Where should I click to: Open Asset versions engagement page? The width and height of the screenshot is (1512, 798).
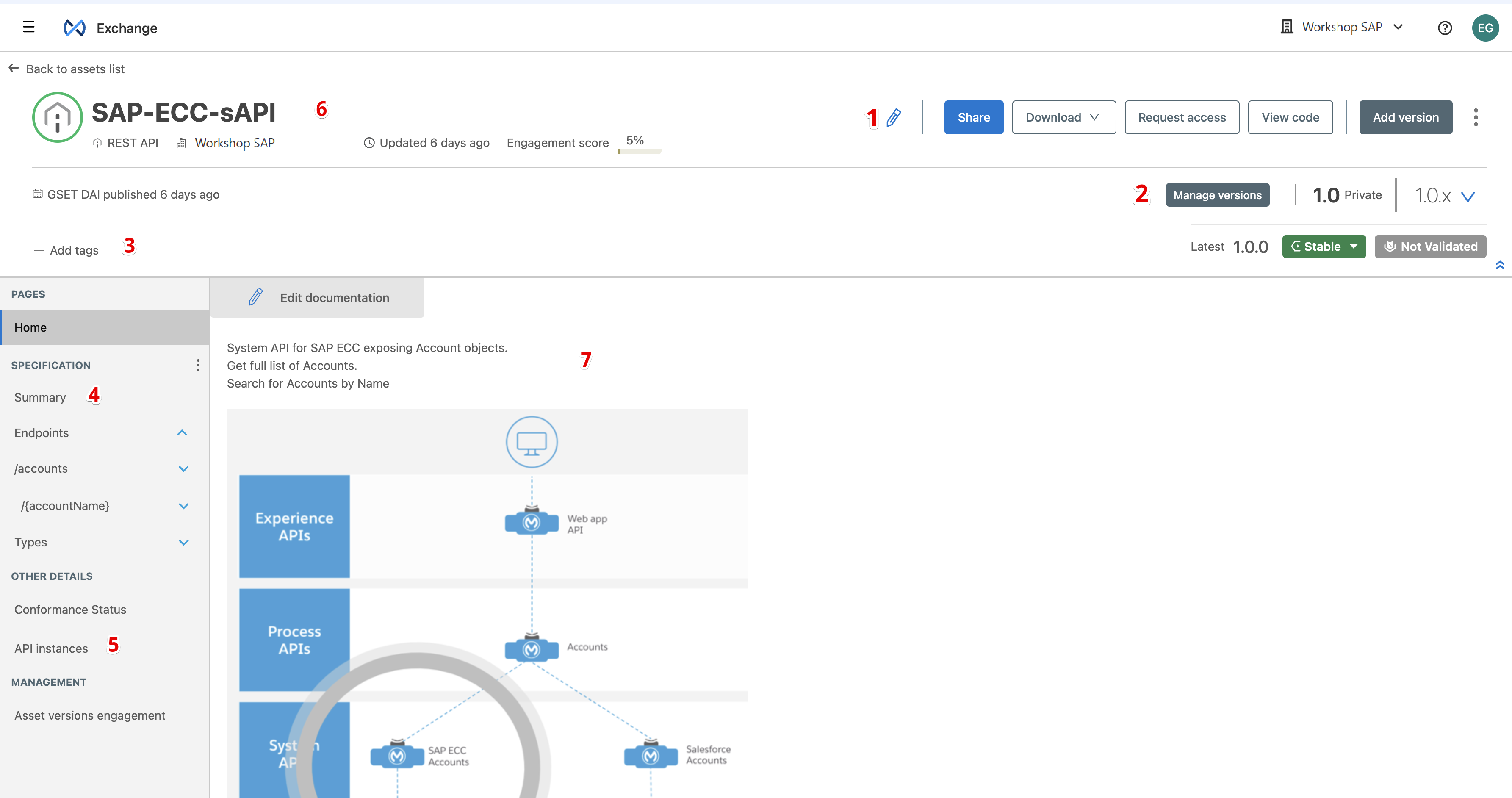[90, 715]
